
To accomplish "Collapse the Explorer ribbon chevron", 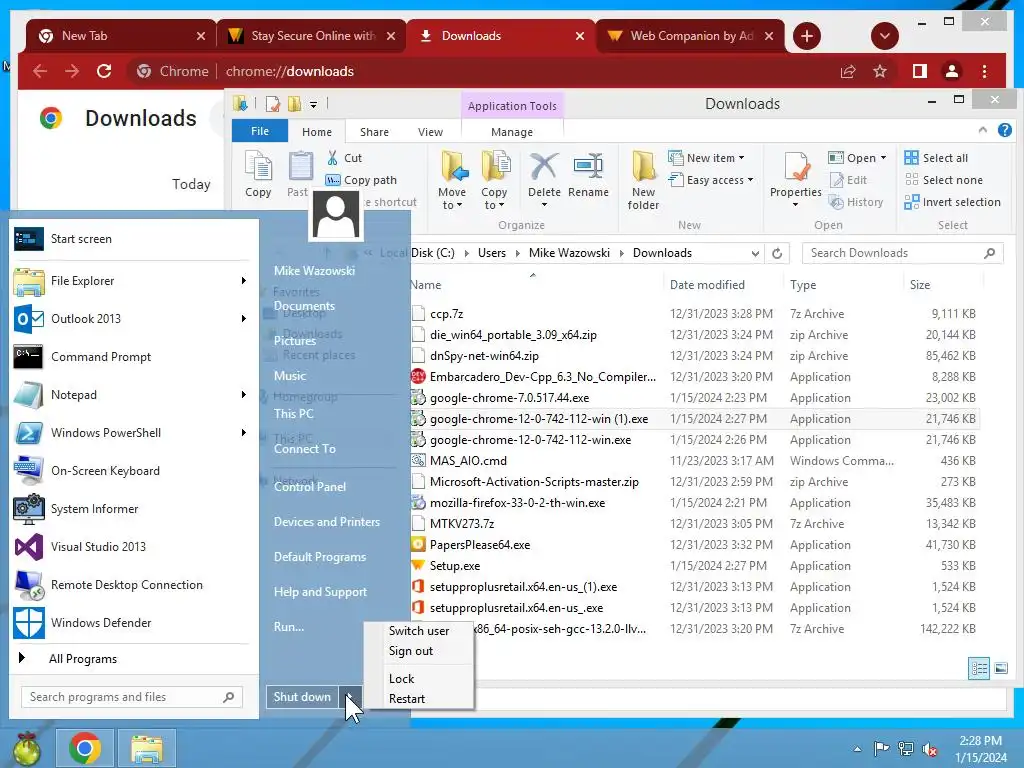I will pos(982,130).
